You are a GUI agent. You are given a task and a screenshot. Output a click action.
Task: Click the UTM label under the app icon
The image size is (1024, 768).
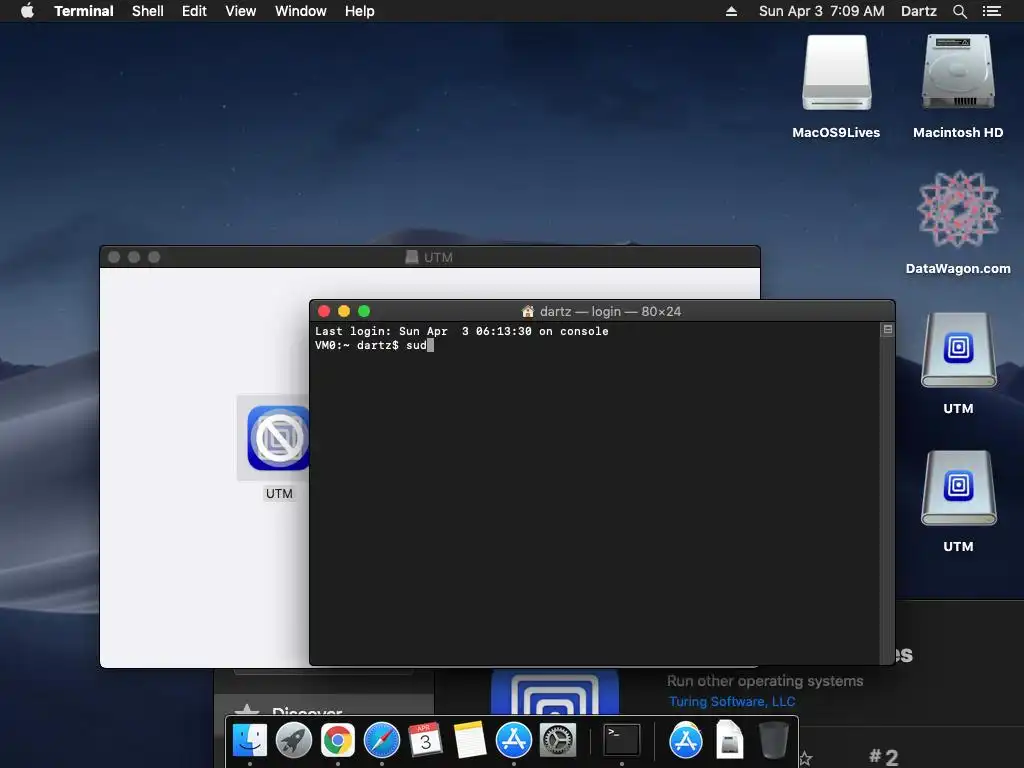279,494
